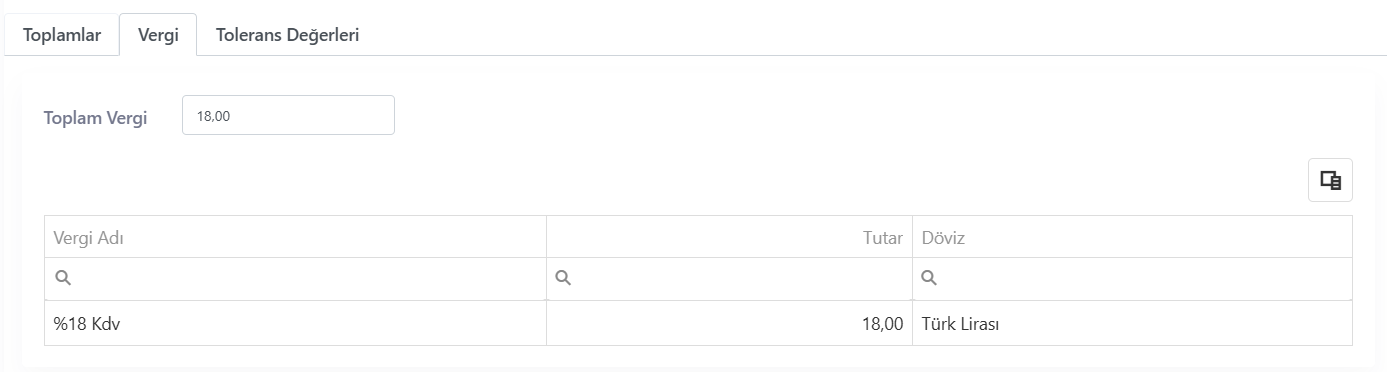The height and width of the screenshot is (372, 1387).
Task: Sort by the Döviz column header
Action: [1132, 237]
